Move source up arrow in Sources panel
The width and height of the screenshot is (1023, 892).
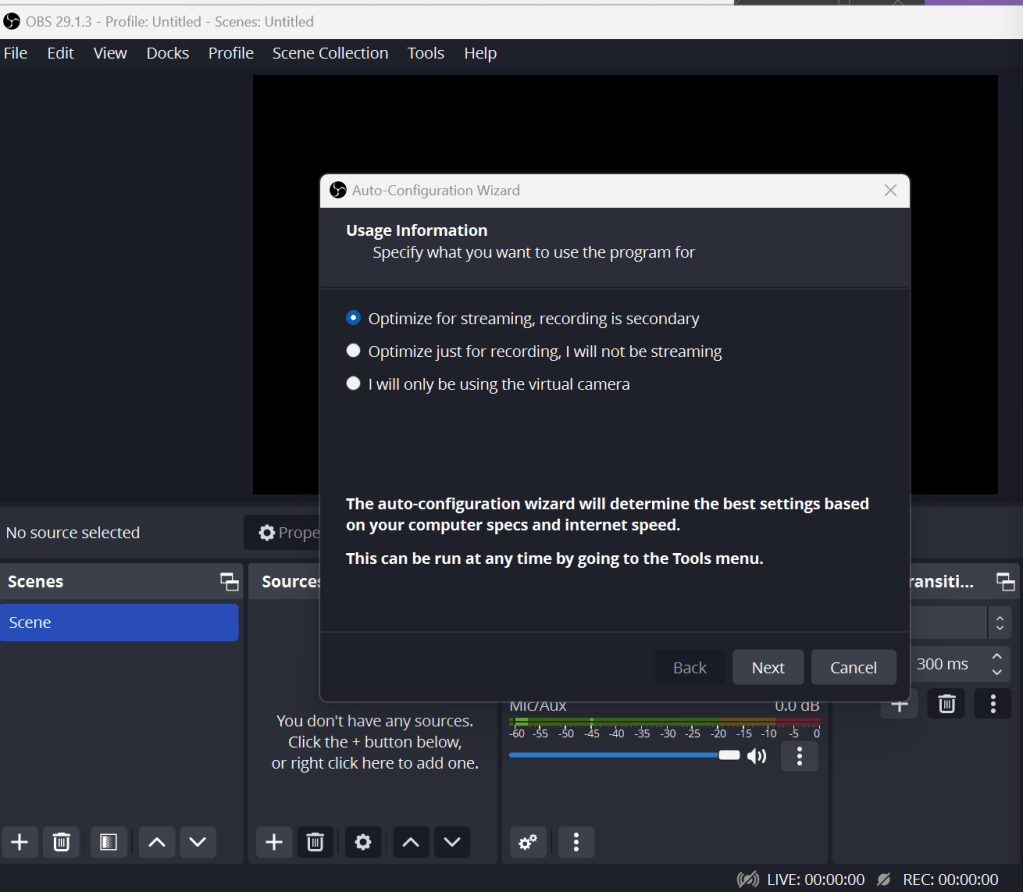tap(410, 842)
